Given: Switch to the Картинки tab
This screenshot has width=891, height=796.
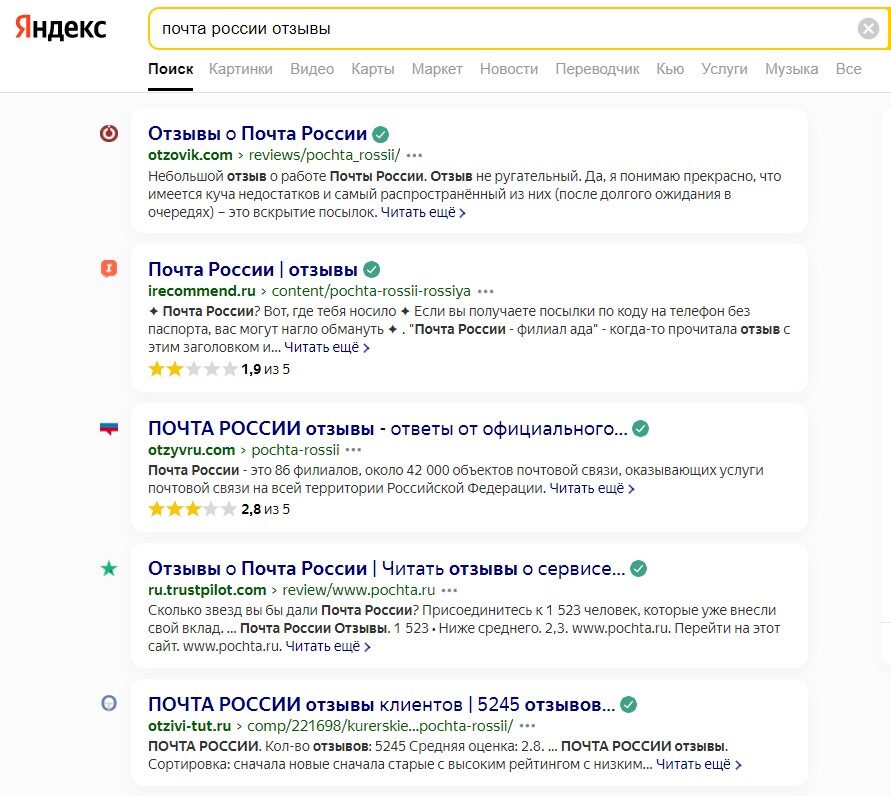Looking at the screenshot, I should 241,69.
